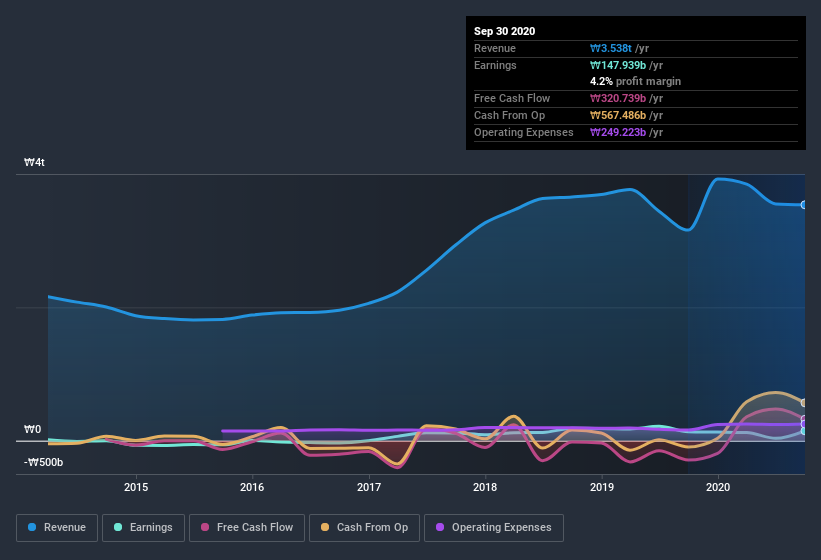Click the ₩4t y-axis label

[x=35, y=162]
